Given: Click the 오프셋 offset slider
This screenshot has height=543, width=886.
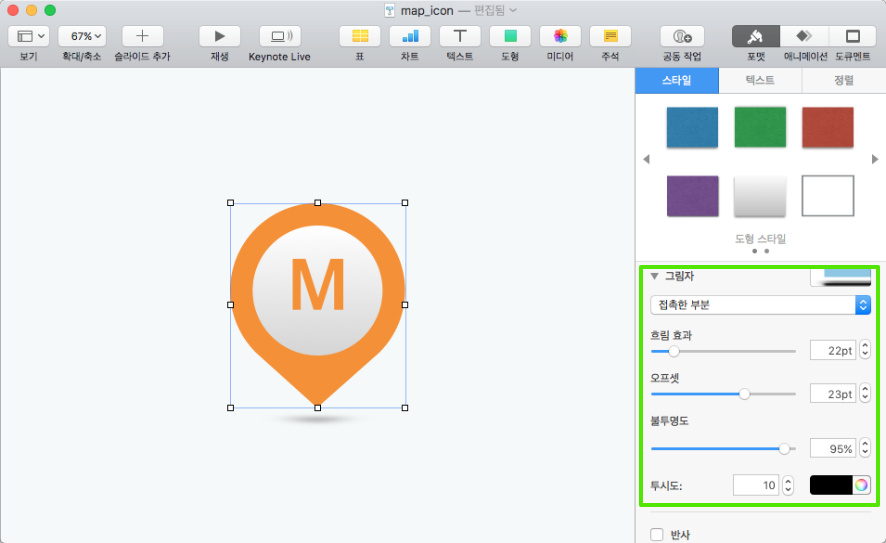Looking at the screenshot, I should coord(723,394).
